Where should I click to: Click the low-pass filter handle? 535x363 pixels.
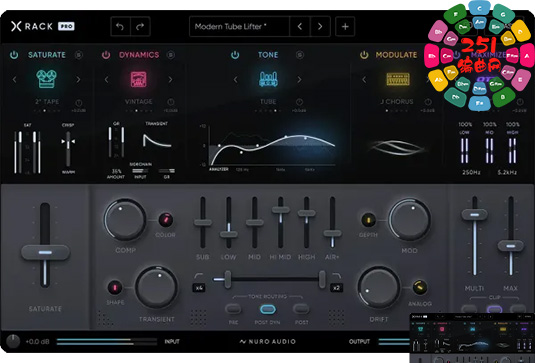322,279
